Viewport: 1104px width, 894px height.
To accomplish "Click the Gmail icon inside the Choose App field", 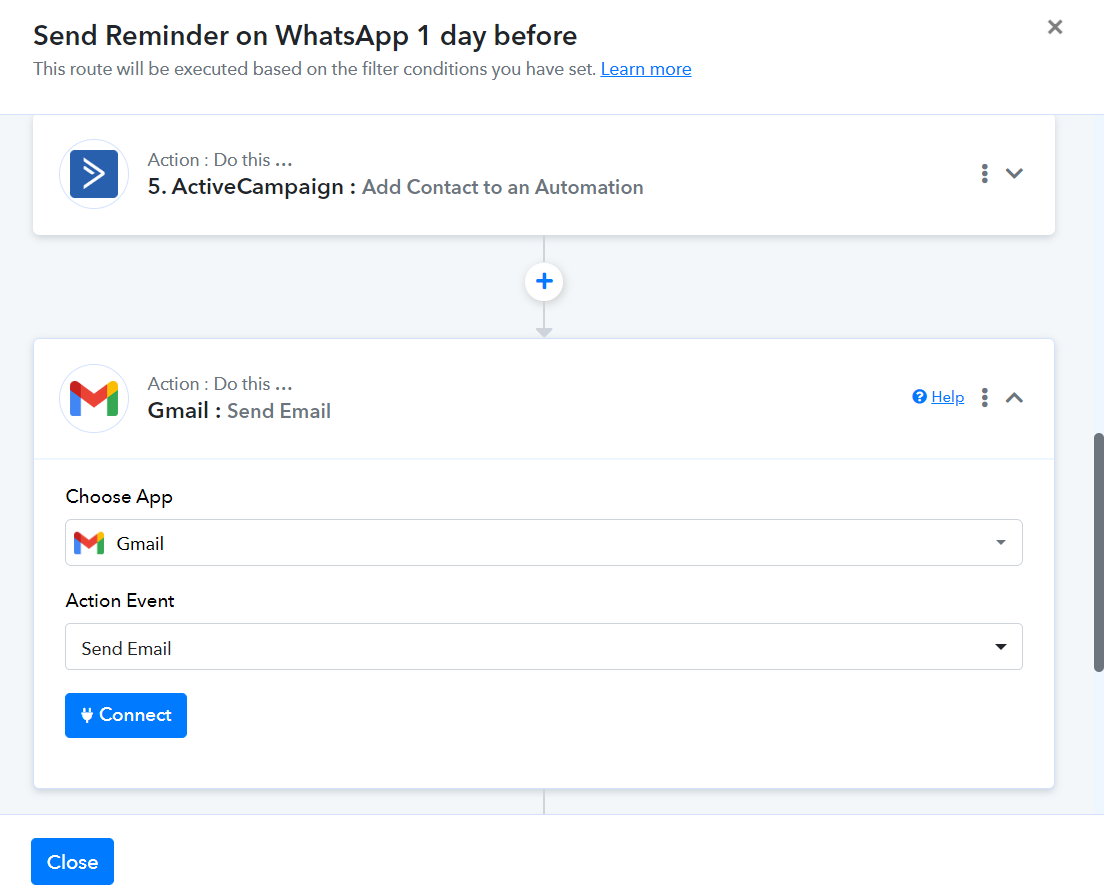I will tap(89, 543).
